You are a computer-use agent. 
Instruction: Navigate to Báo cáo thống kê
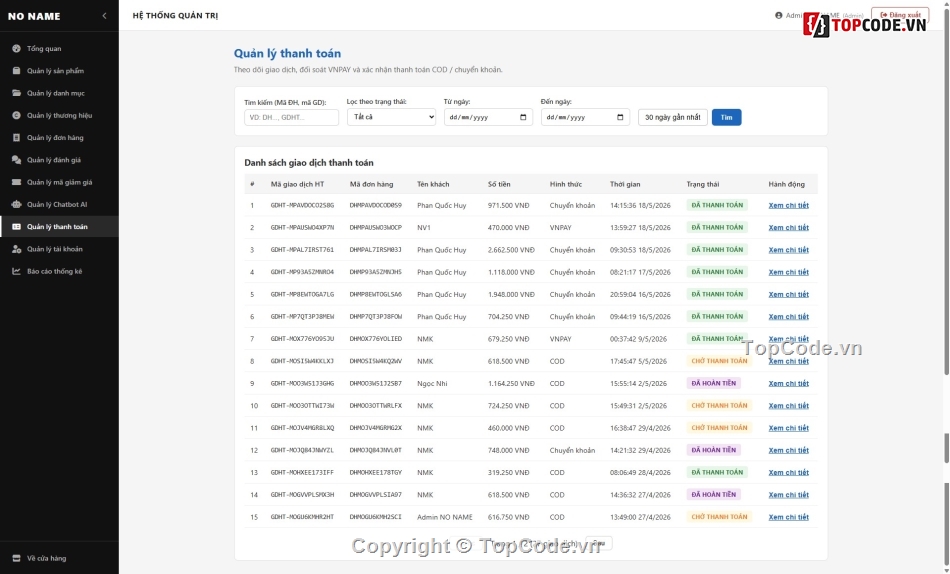(x=59, y=272)
